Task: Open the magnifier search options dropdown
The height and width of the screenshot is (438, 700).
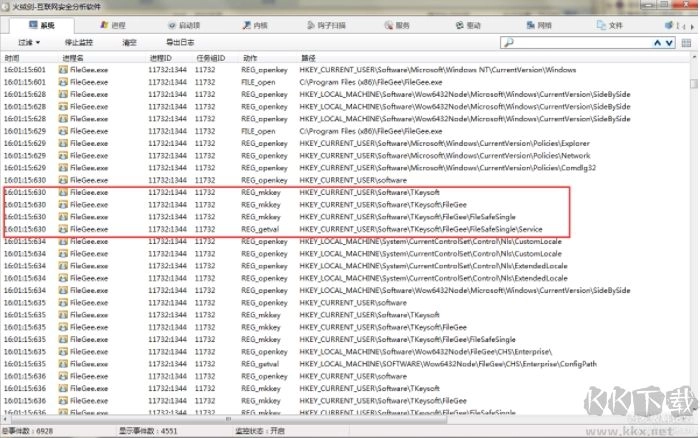Action: [509, 44]
